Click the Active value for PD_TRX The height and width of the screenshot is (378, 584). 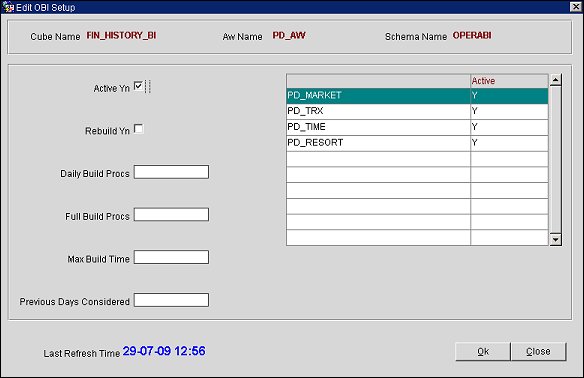(509, 111)
